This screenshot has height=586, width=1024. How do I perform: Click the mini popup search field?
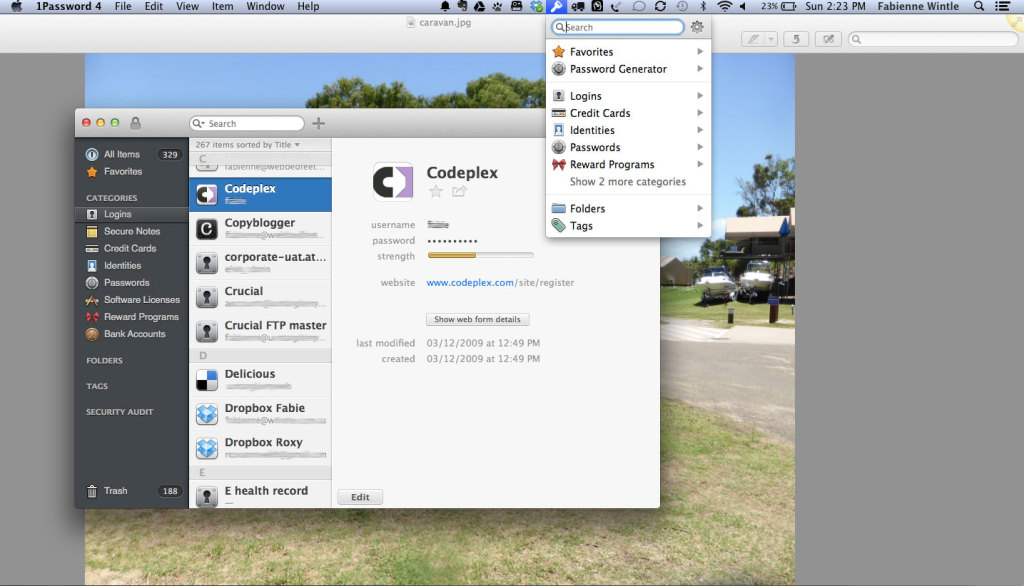click(x=618, y=27)
